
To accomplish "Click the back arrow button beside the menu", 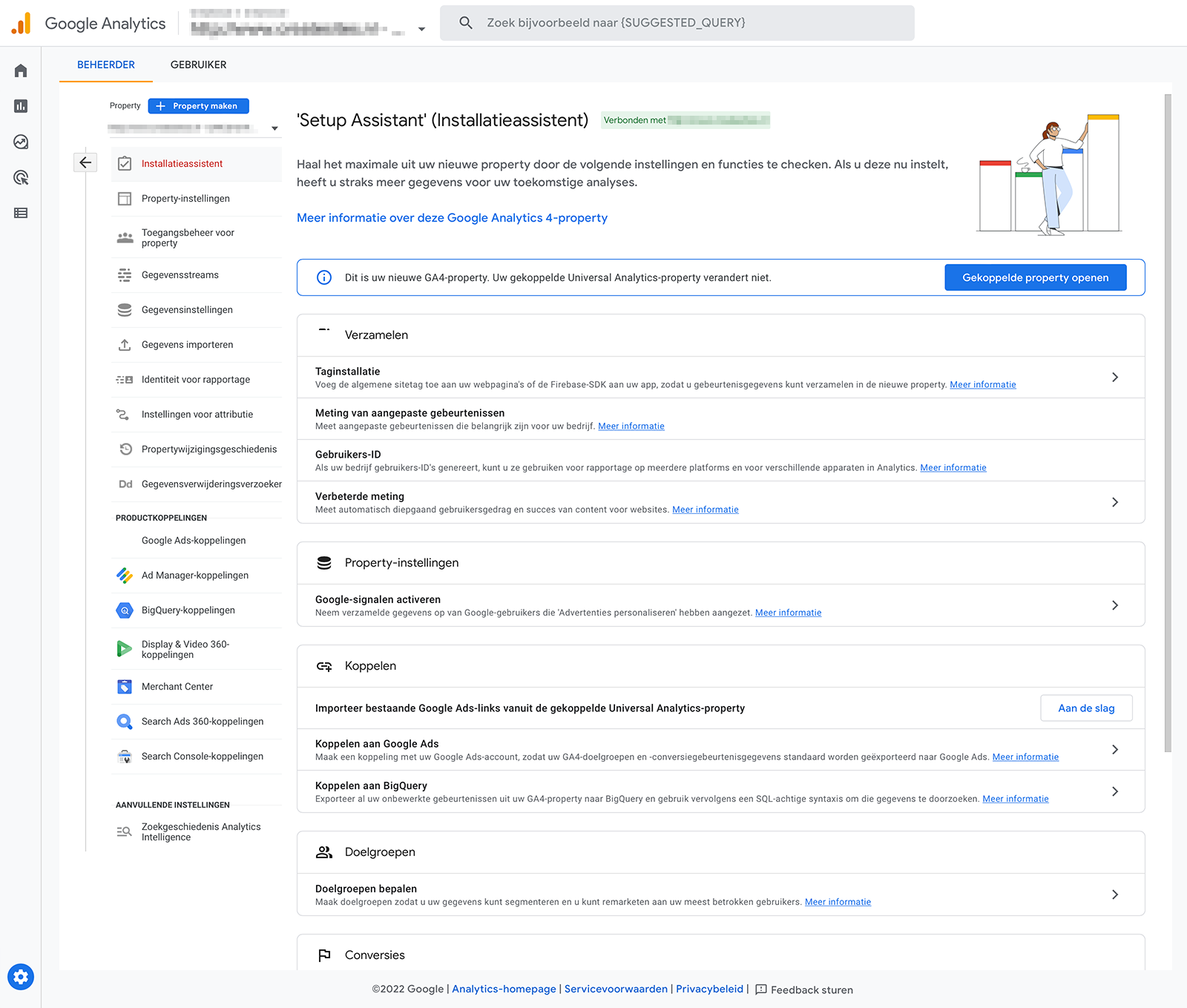I will (x=85, y=162).
